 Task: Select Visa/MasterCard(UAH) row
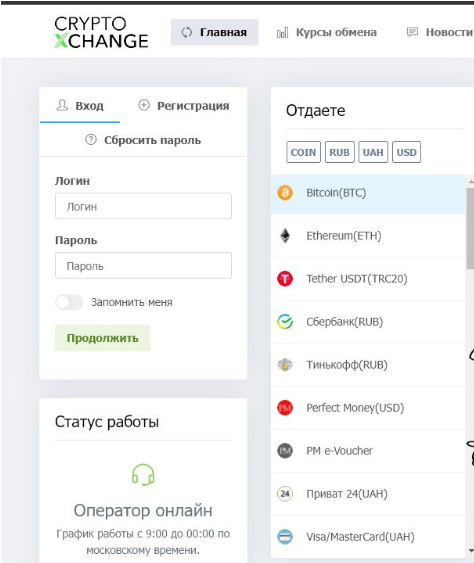click(x=368, y=537)
